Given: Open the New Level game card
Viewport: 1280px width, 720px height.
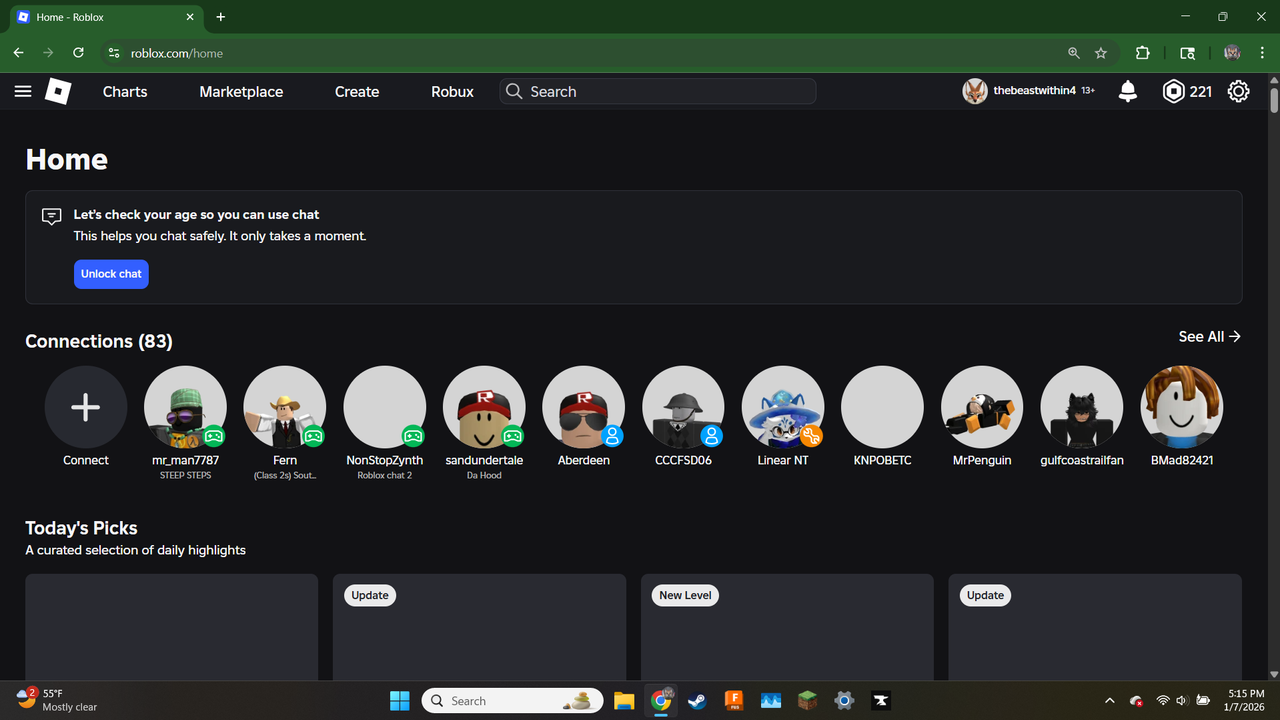Looking at the screenshot, I should [x=787, y=627].
